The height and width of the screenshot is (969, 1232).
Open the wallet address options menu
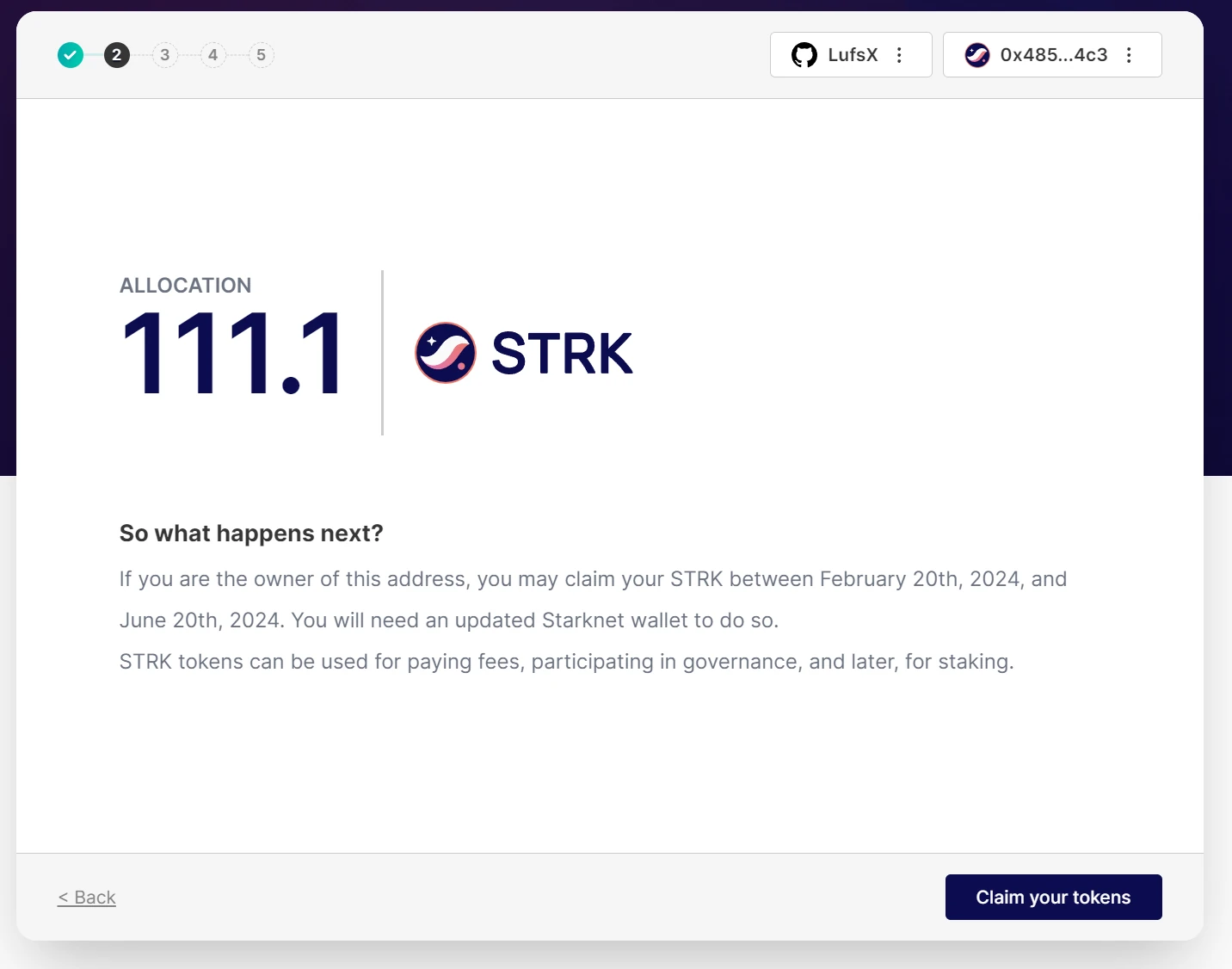[x=1130, y=55]
